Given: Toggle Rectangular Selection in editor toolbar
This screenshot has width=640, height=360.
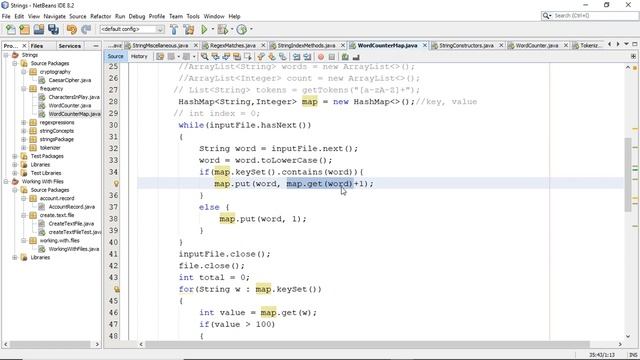Looking at the screenshot, I should pyautogui.click(x=247, y=57).
